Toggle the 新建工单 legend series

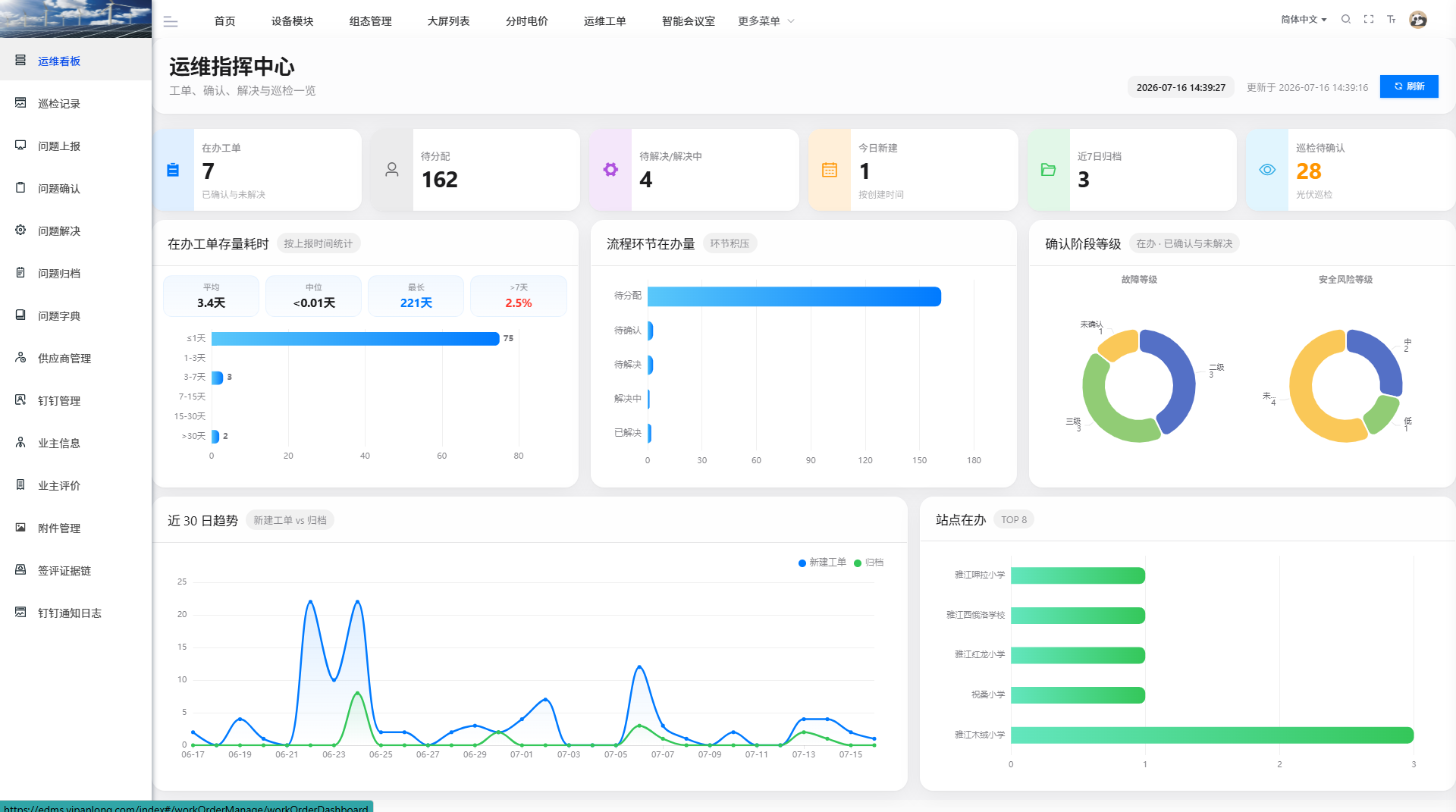822,563
